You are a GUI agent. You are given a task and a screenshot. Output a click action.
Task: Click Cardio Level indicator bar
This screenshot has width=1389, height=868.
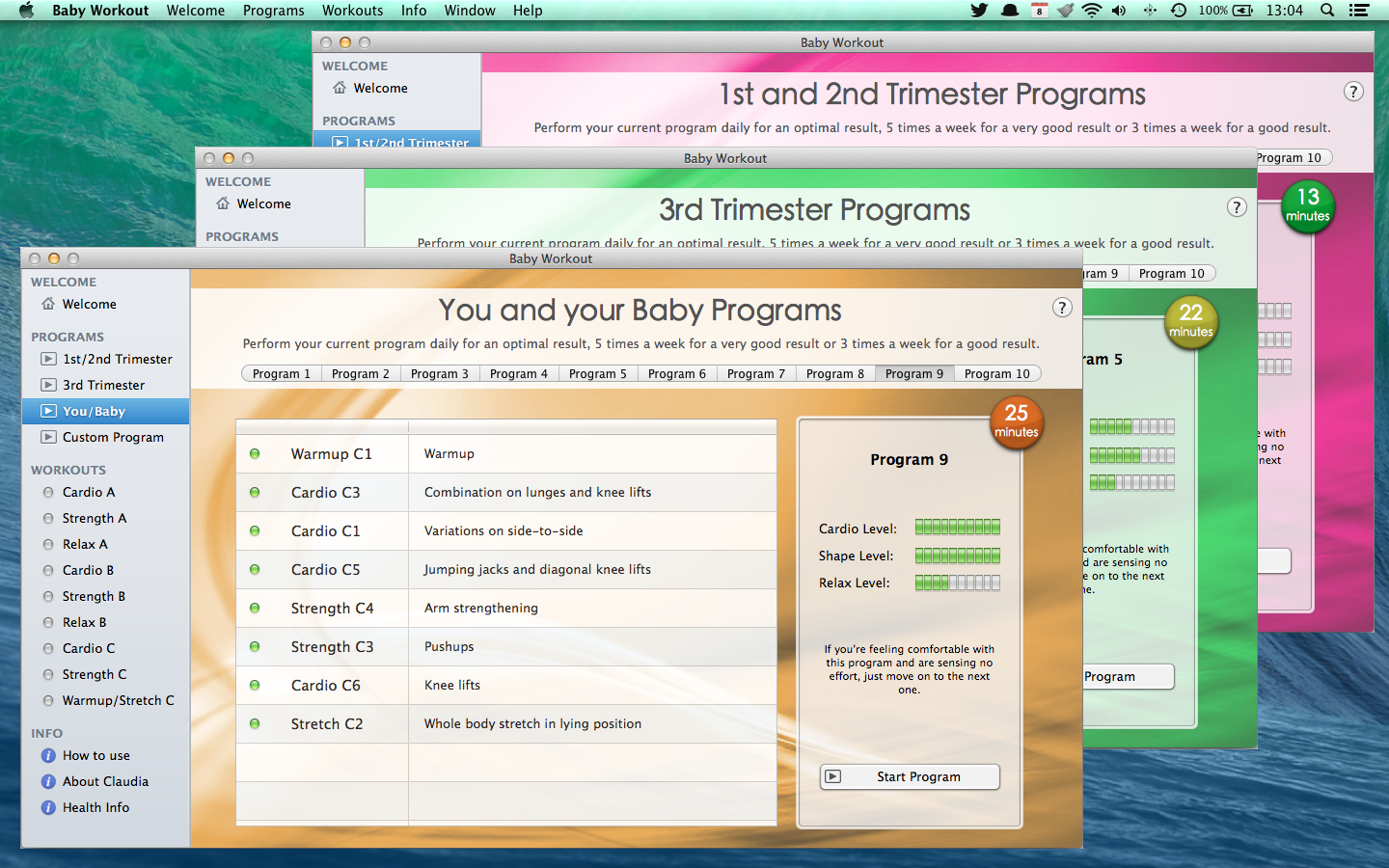coord(958,528)
